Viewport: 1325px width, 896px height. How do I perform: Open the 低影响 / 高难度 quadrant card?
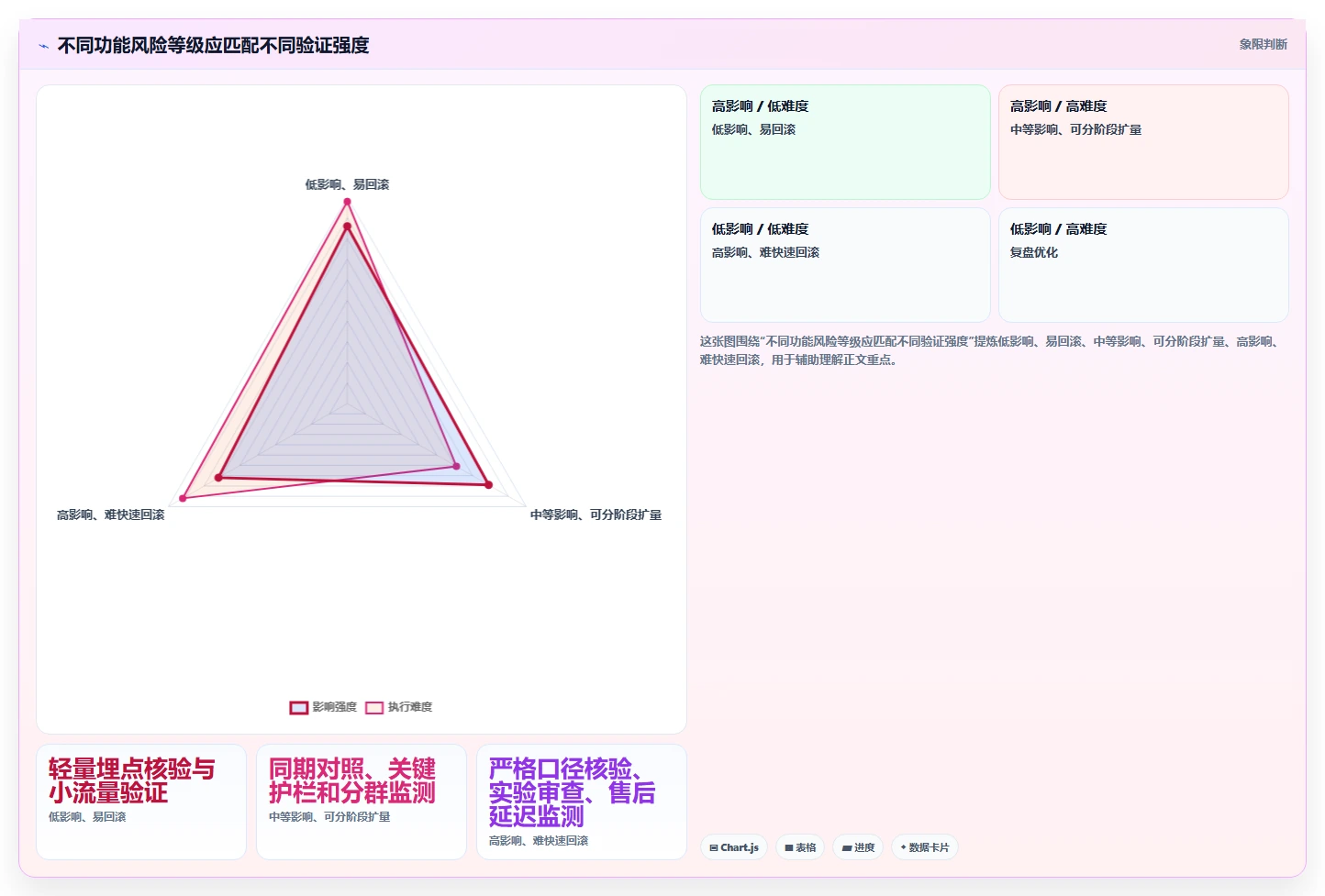pyautogui.click(x=1143, y=265)
